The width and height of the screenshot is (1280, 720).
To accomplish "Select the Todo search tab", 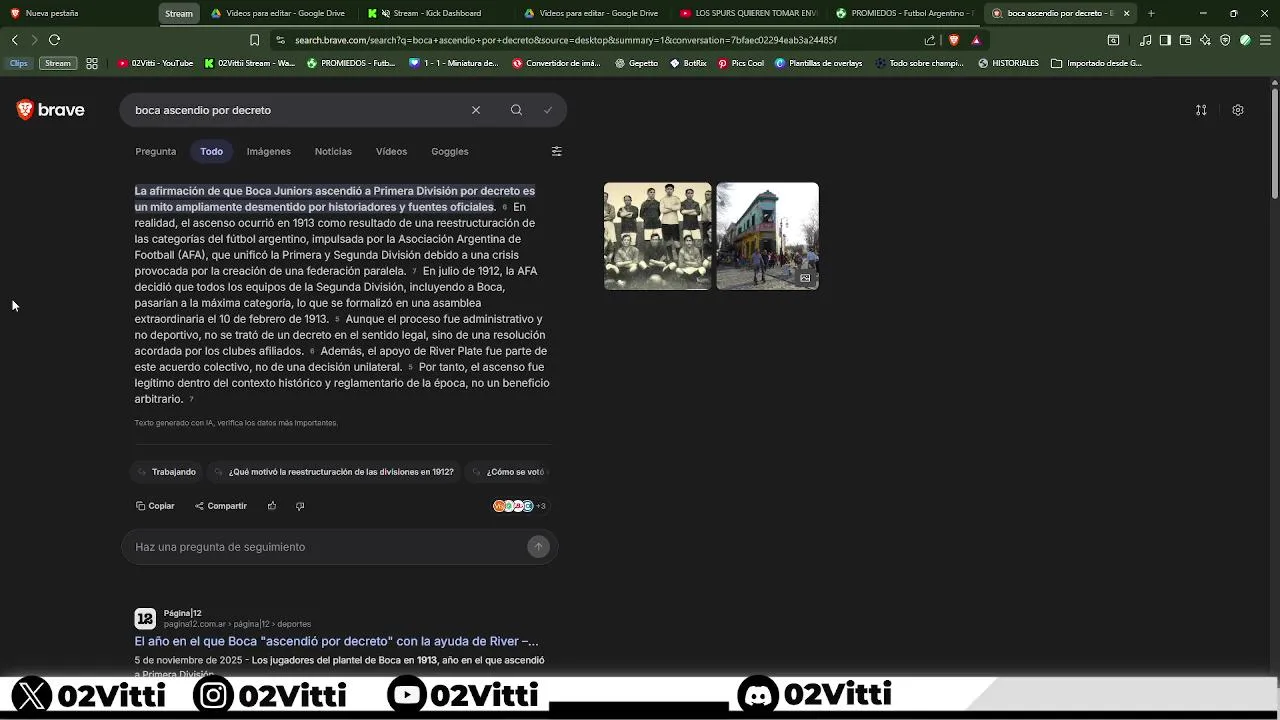I will tap(211, 151).
